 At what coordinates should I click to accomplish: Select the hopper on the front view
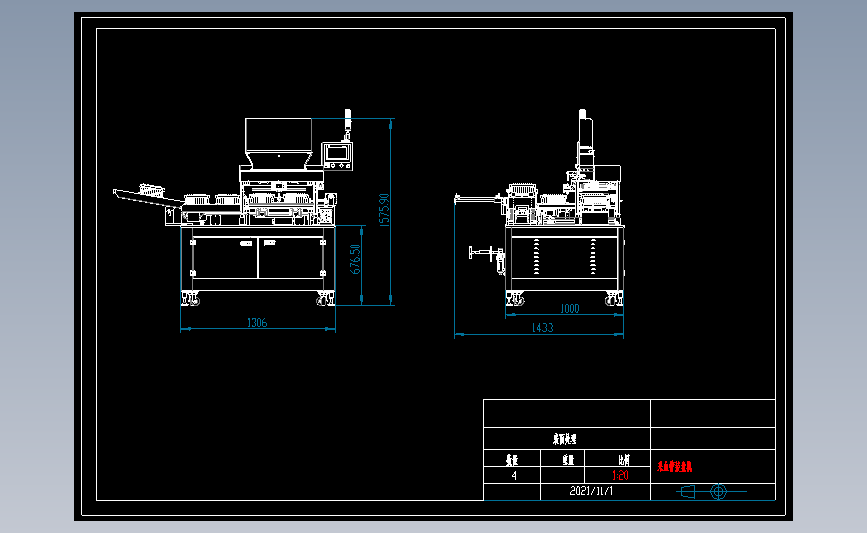coord(279,143)
